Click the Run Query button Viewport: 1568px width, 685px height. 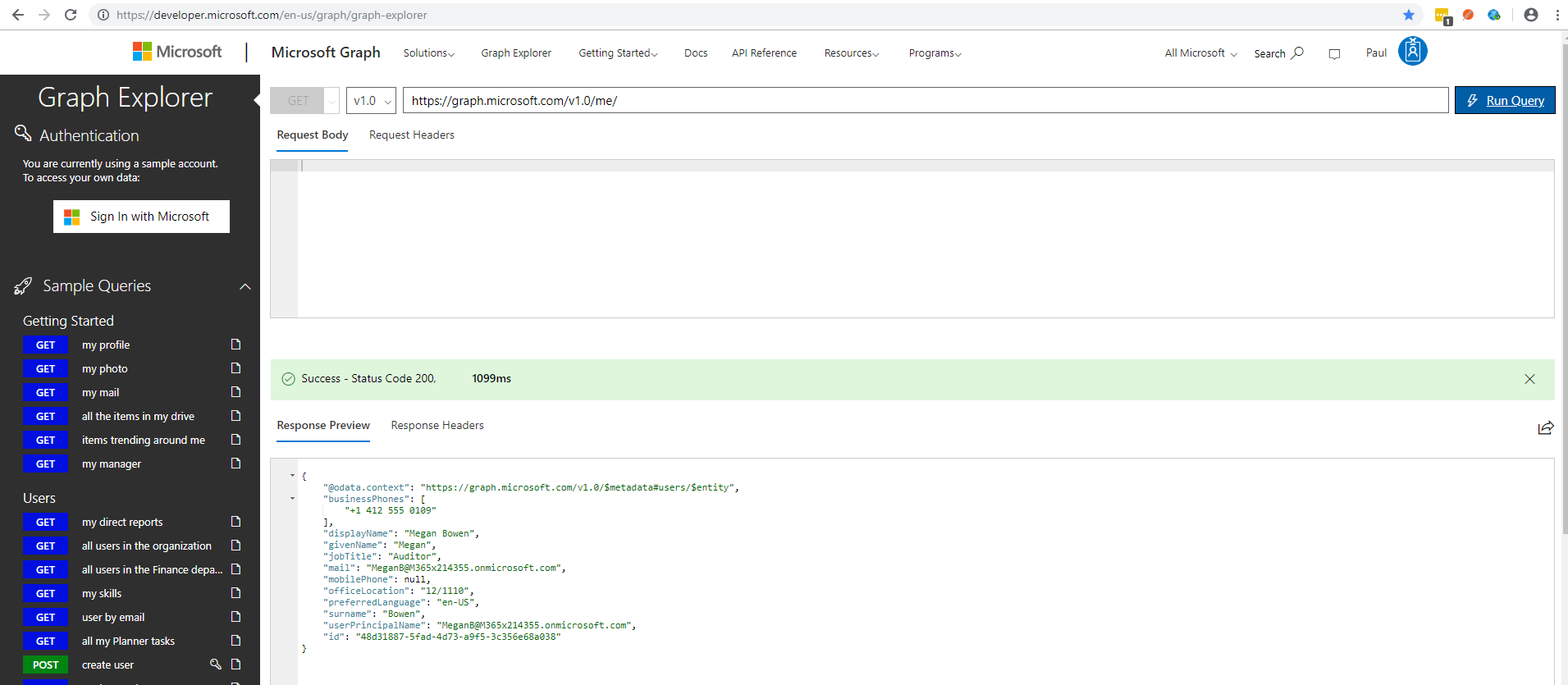[x=1505, y=100]
